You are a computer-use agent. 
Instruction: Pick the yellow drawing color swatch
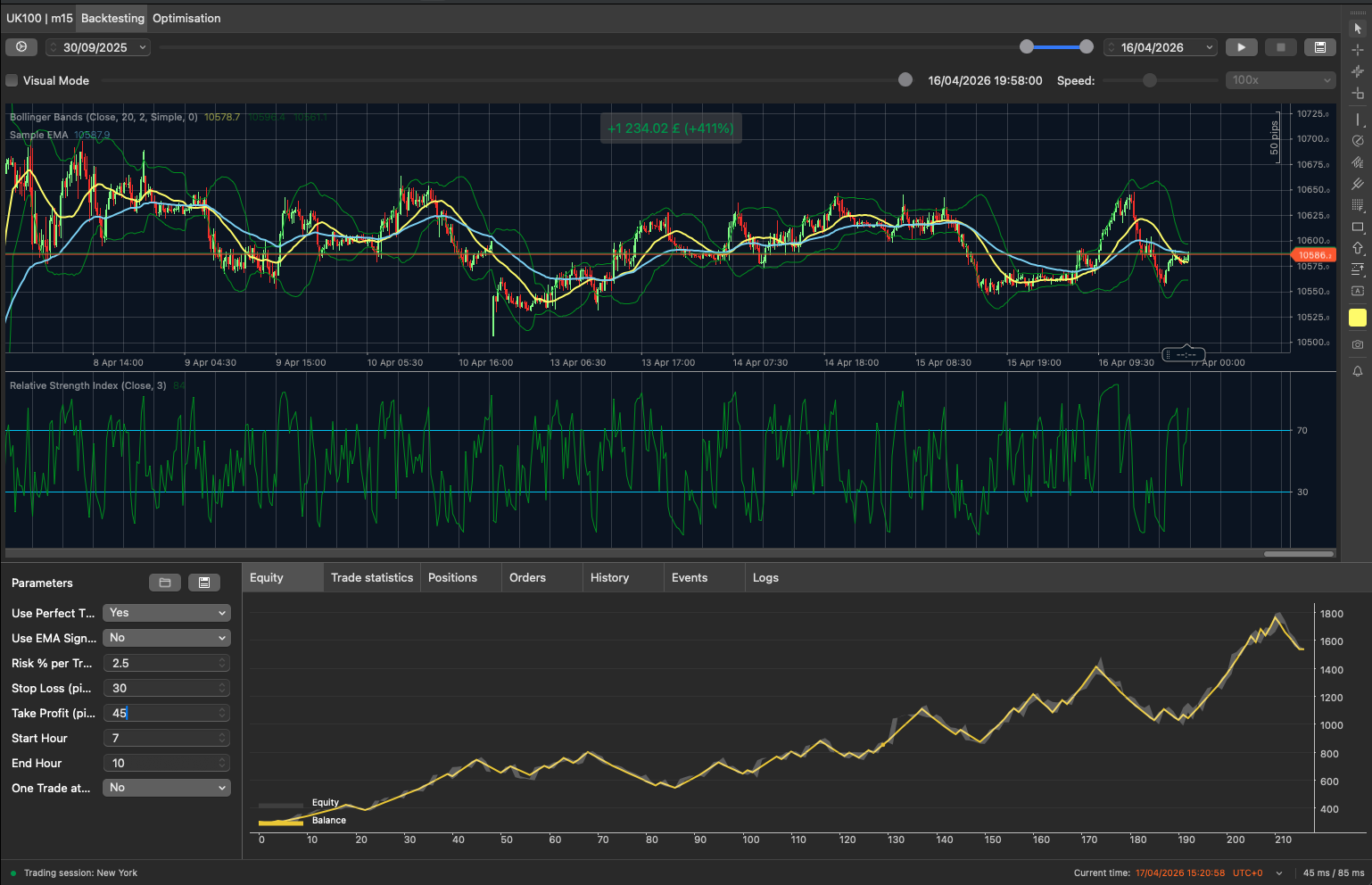click(1358, 318)
